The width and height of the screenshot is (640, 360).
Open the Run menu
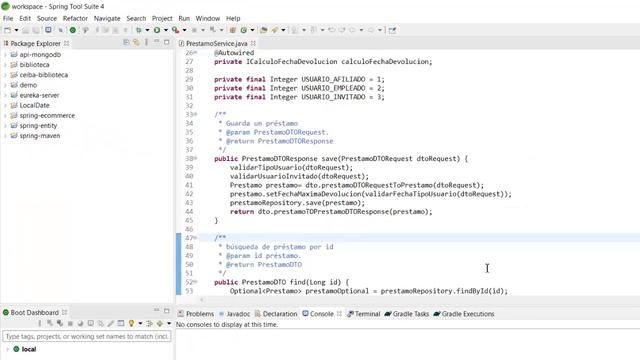pos(184,18)
